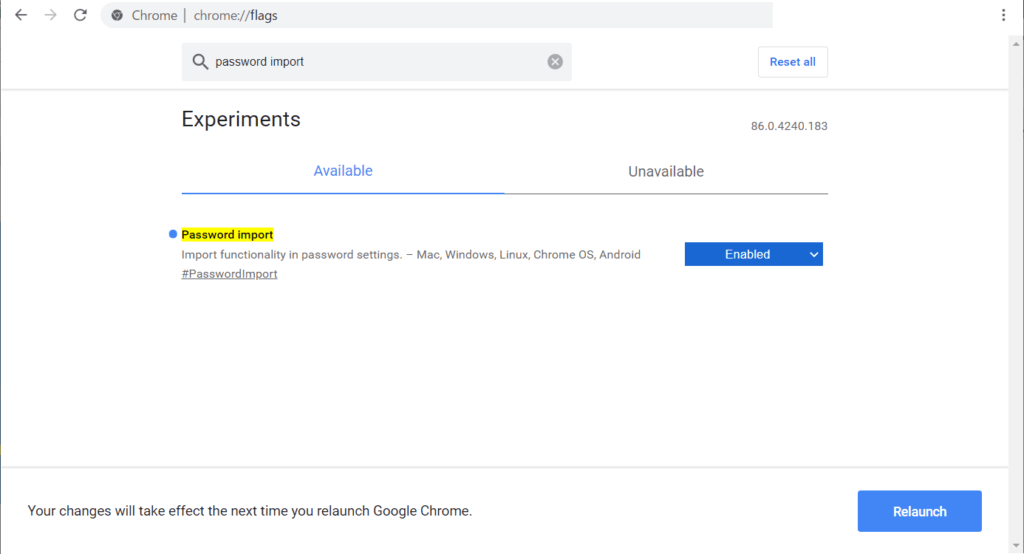This screenshot has height=554, width=1024.
Task: Reset all flags to default
Action: coord(792,62)
